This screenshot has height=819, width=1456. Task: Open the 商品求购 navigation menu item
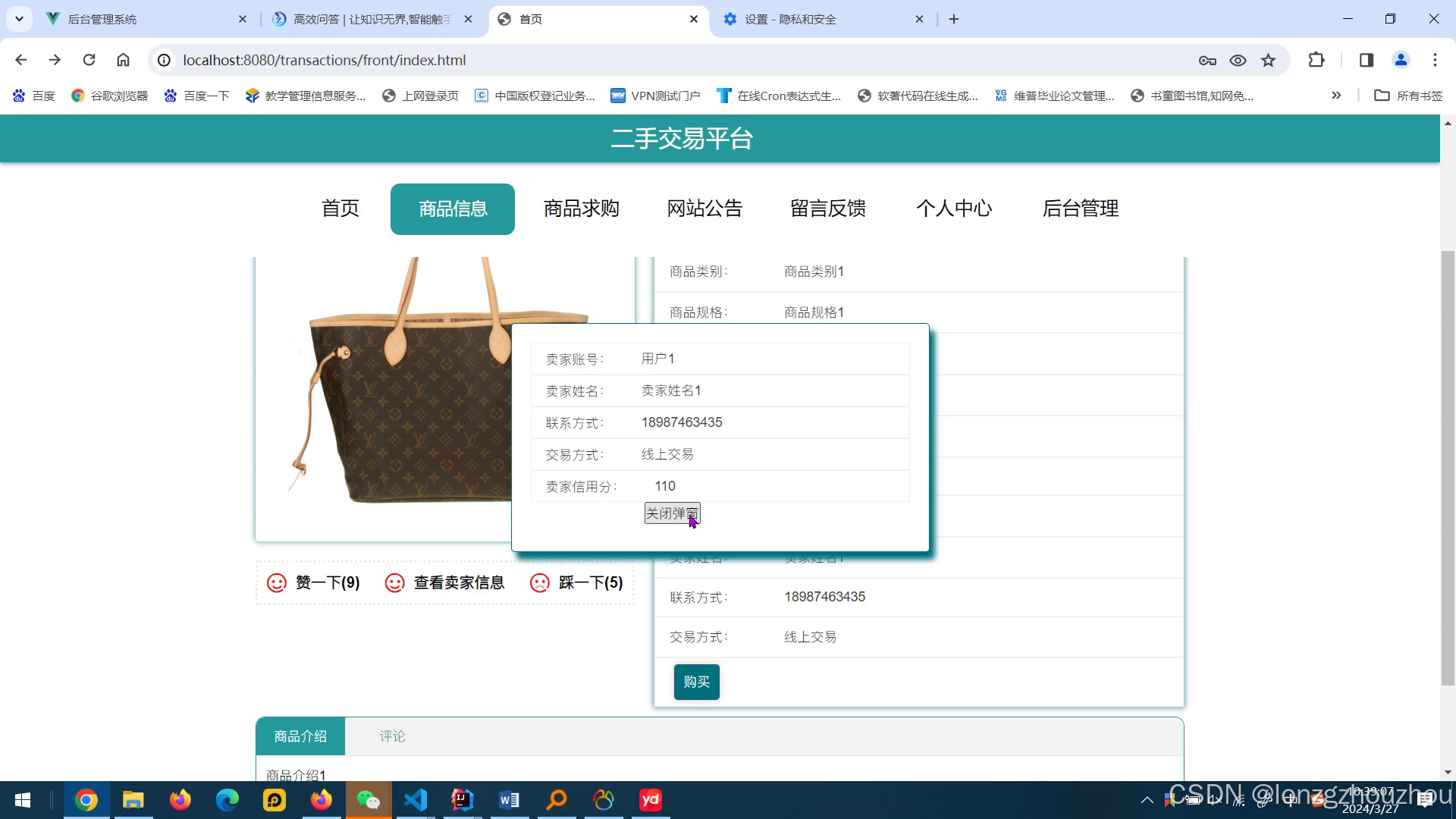pos(581,209)
